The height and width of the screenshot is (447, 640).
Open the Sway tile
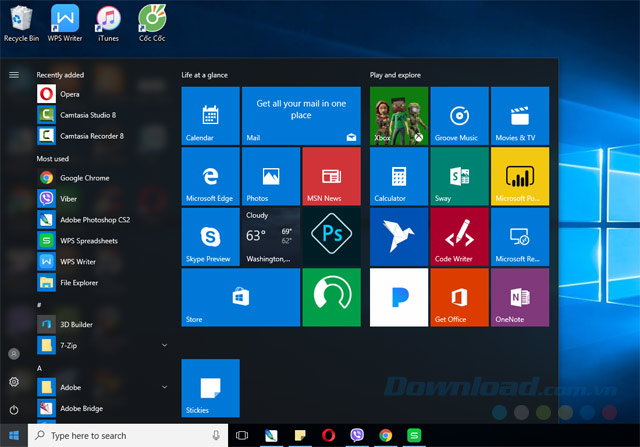[x=460, y=176]
